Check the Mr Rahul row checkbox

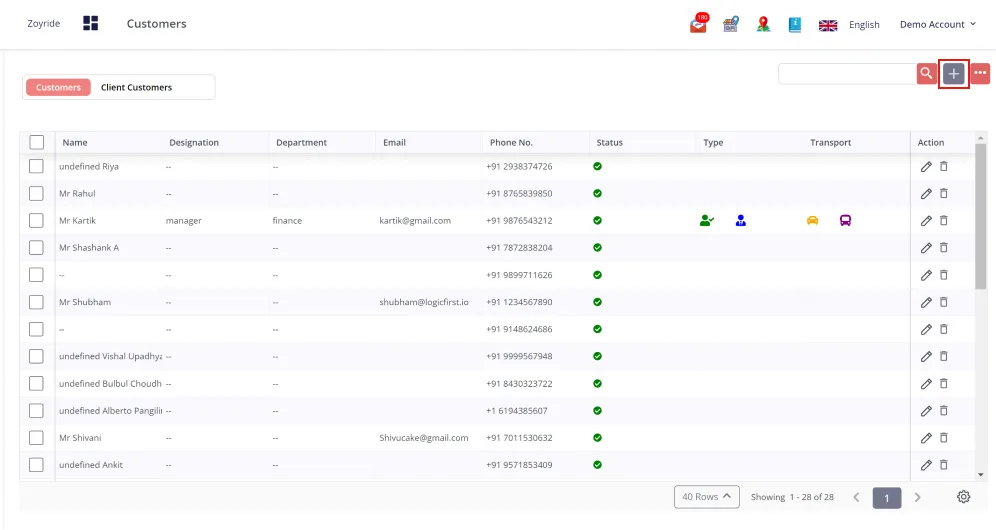pyautogui.click(x=36, y=193)
